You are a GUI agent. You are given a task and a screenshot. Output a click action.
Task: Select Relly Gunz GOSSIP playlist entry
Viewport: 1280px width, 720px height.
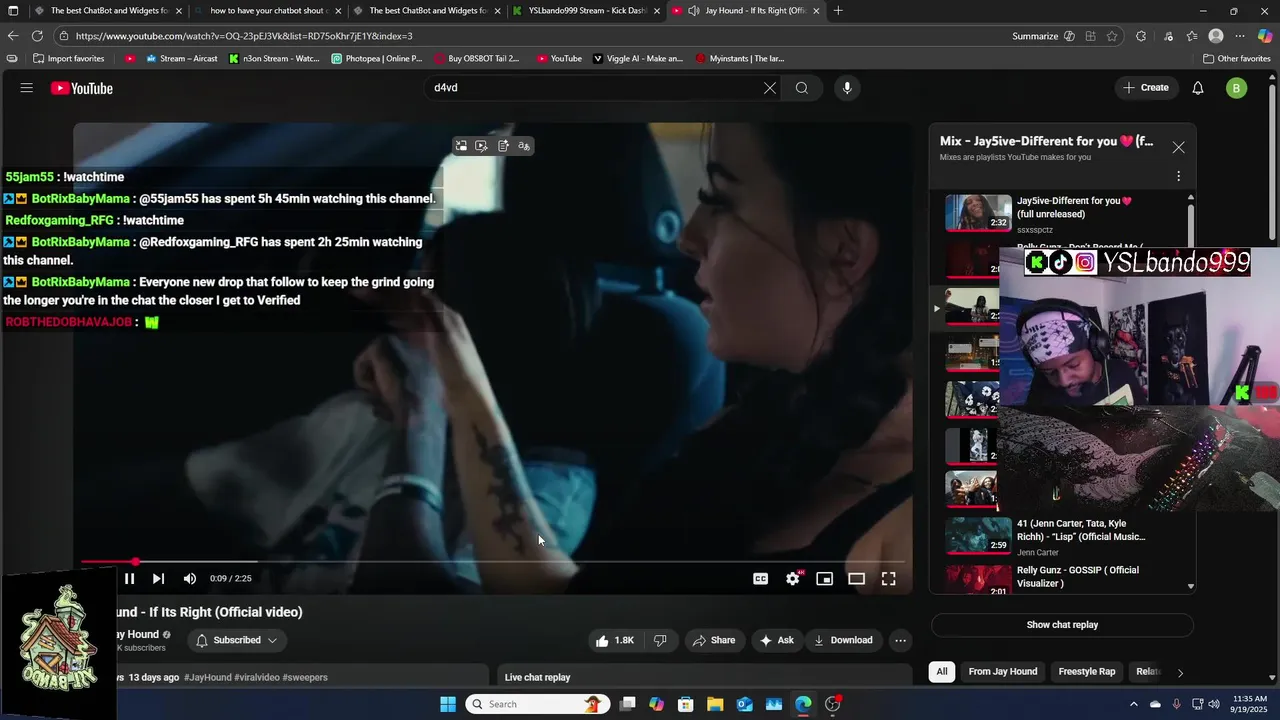[x=1063, y=579]
